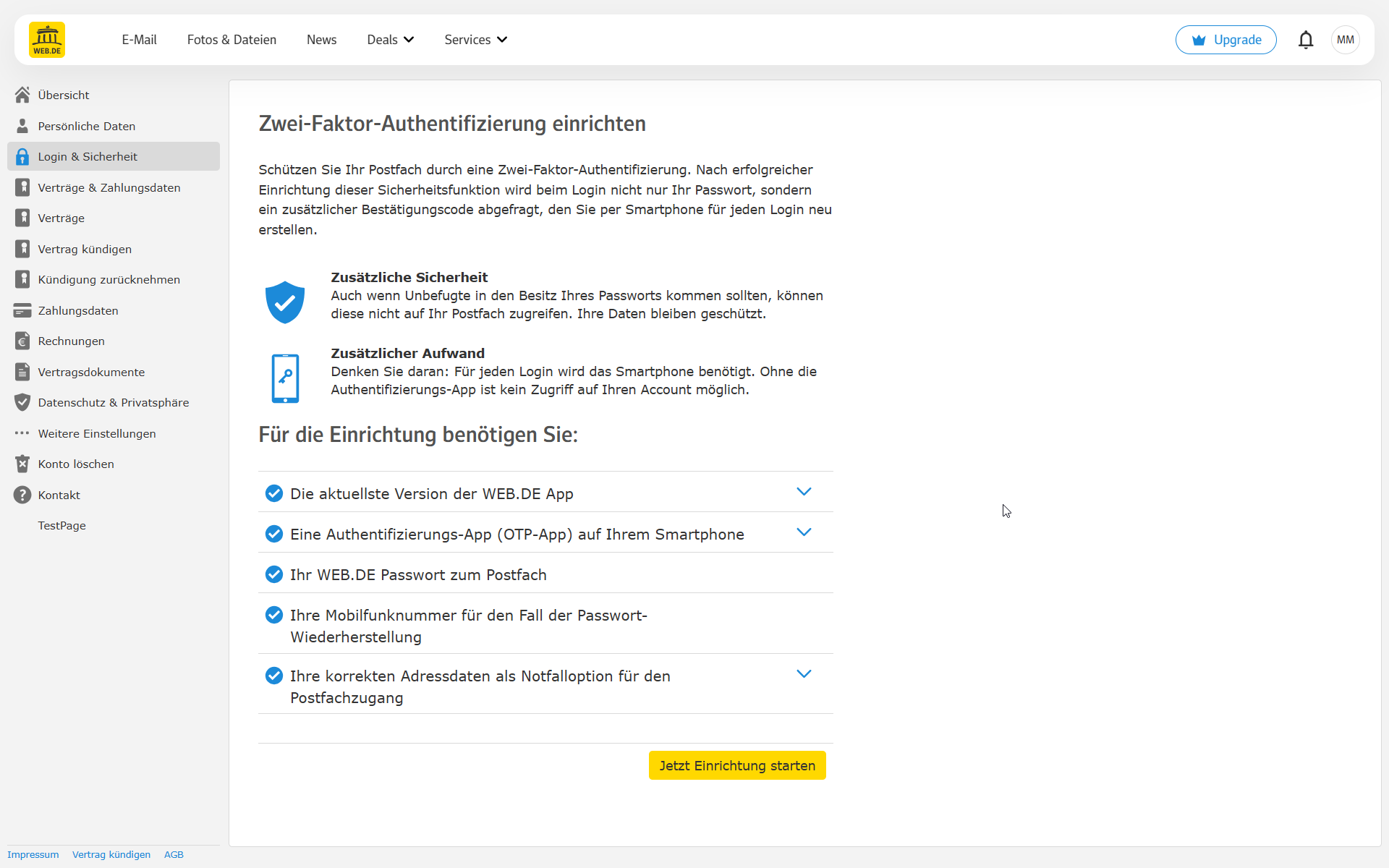Expand the WEB.DE App version requirement
This screenshot has height=868, width=1389.
tap(804, 492)
